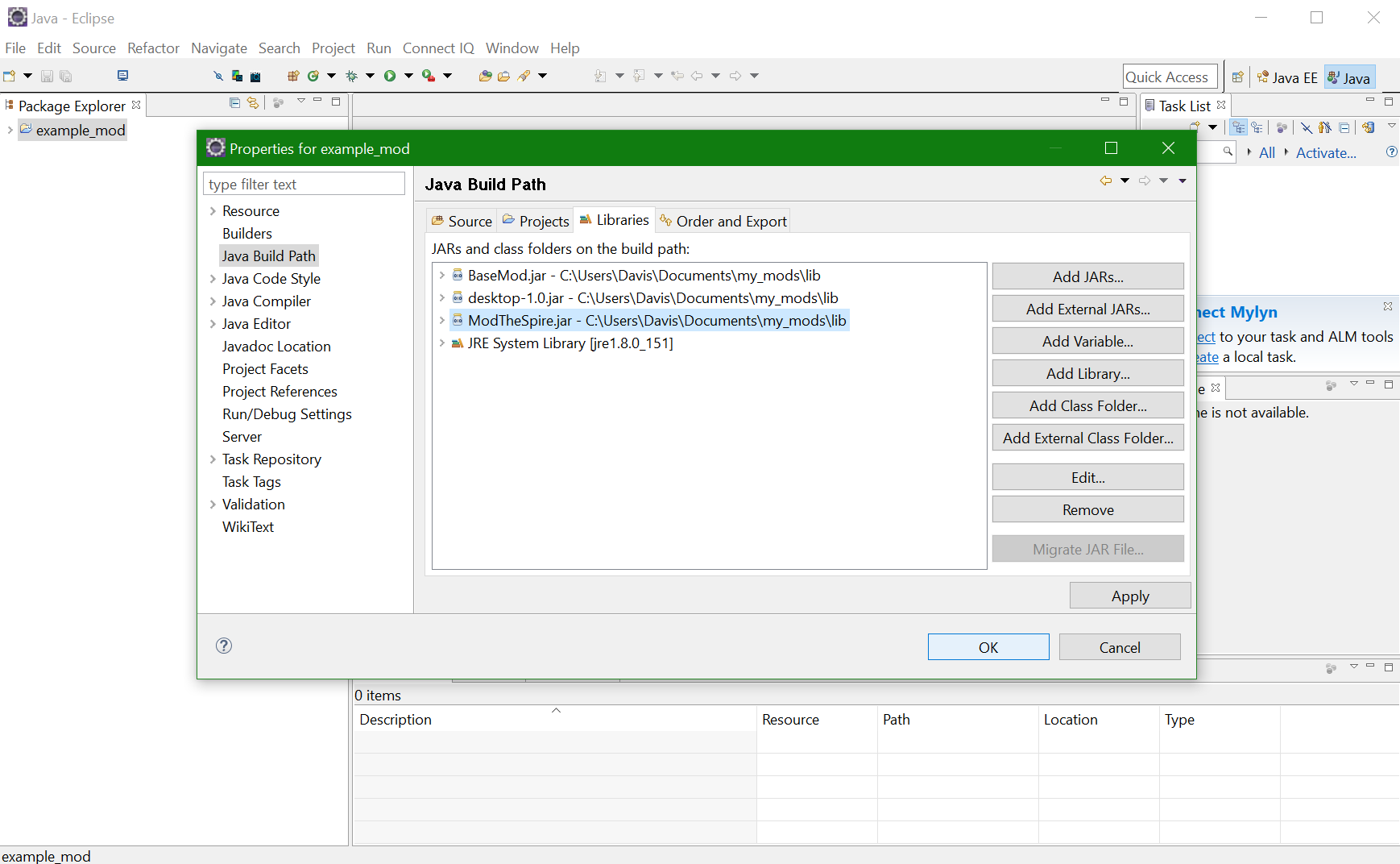Click Cancel in the Properties dialog
The height and width of the screenshot is (864, 1400).
[x=1120, y=647]
